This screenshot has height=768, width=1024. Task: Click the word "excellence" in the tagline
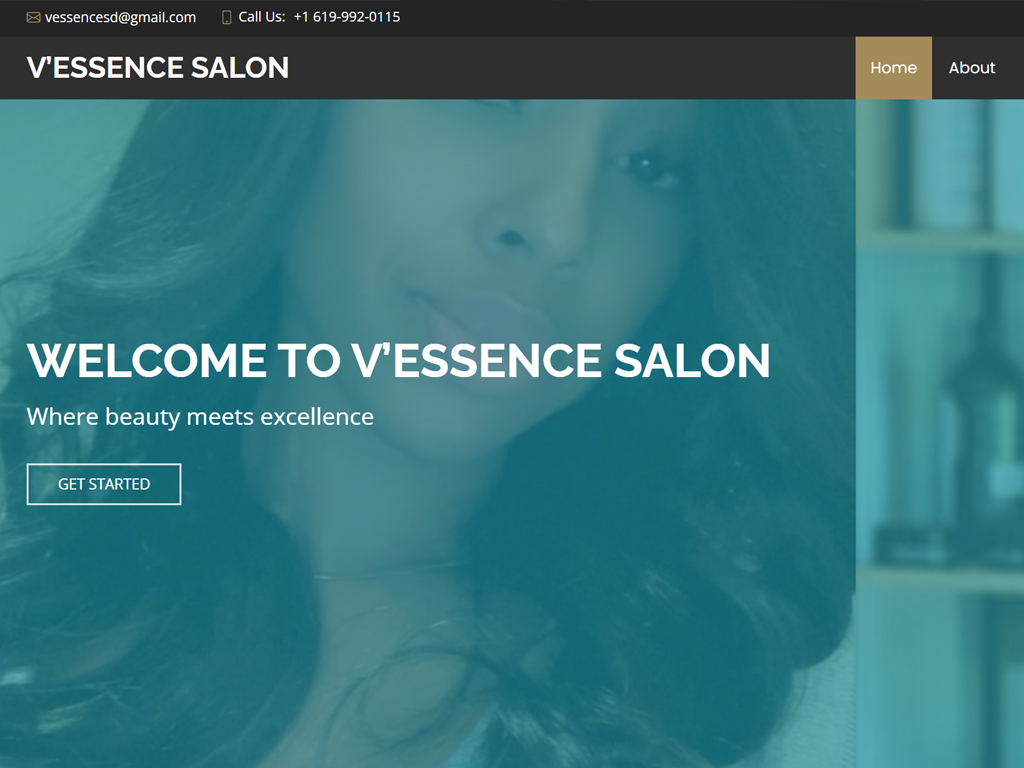(x=317, y=417)
